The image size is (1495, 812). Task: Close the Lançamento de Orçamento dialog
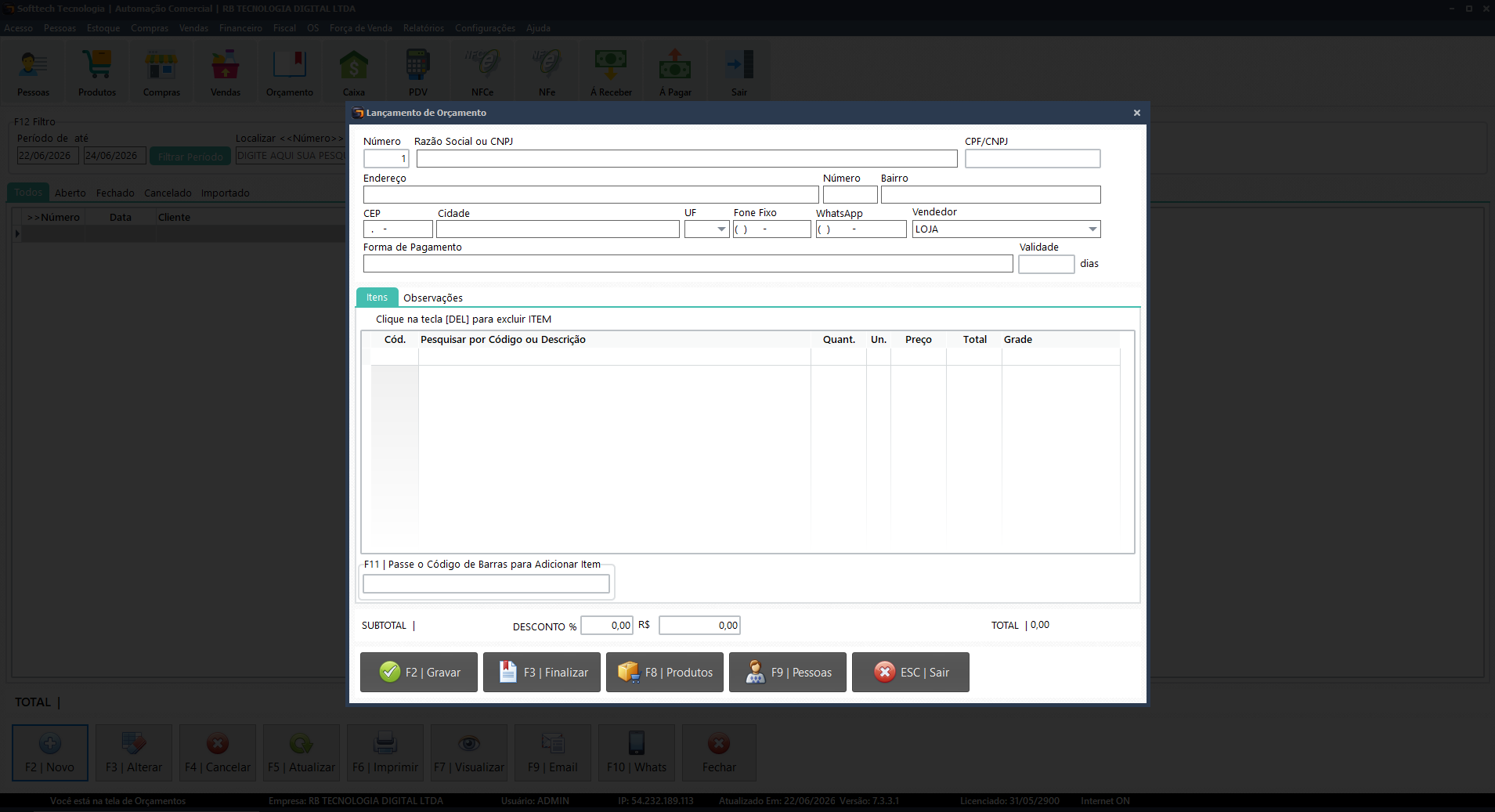(x=1137, y=113)
